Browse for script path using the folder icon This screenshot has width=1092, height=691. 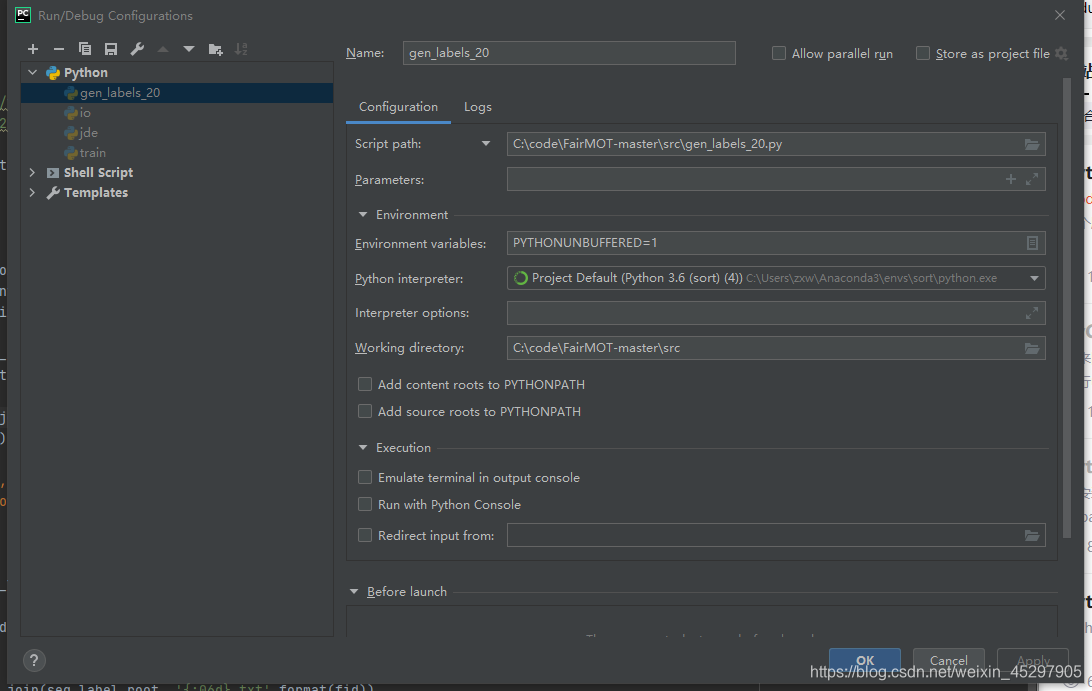point(1031,144)
